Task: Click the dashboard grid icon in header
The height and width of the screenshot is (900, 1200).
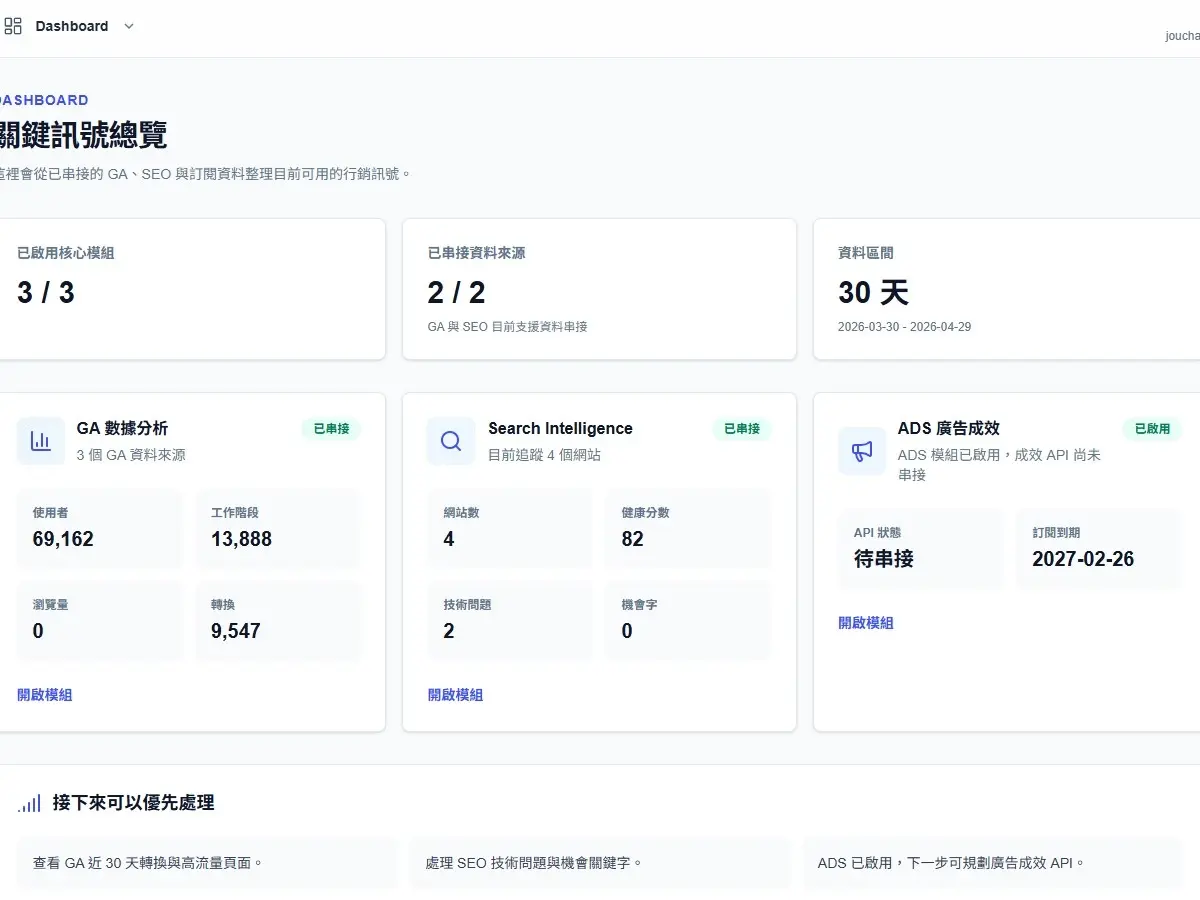Action: pos(13,26)
